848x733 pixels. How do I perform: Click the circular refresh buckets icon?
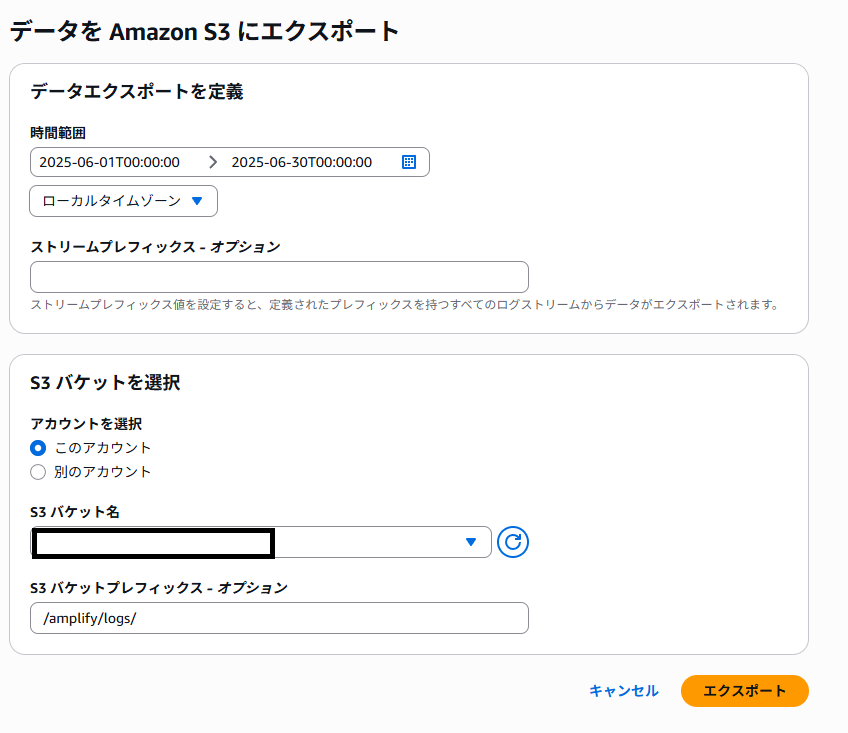tap(513, 542)
